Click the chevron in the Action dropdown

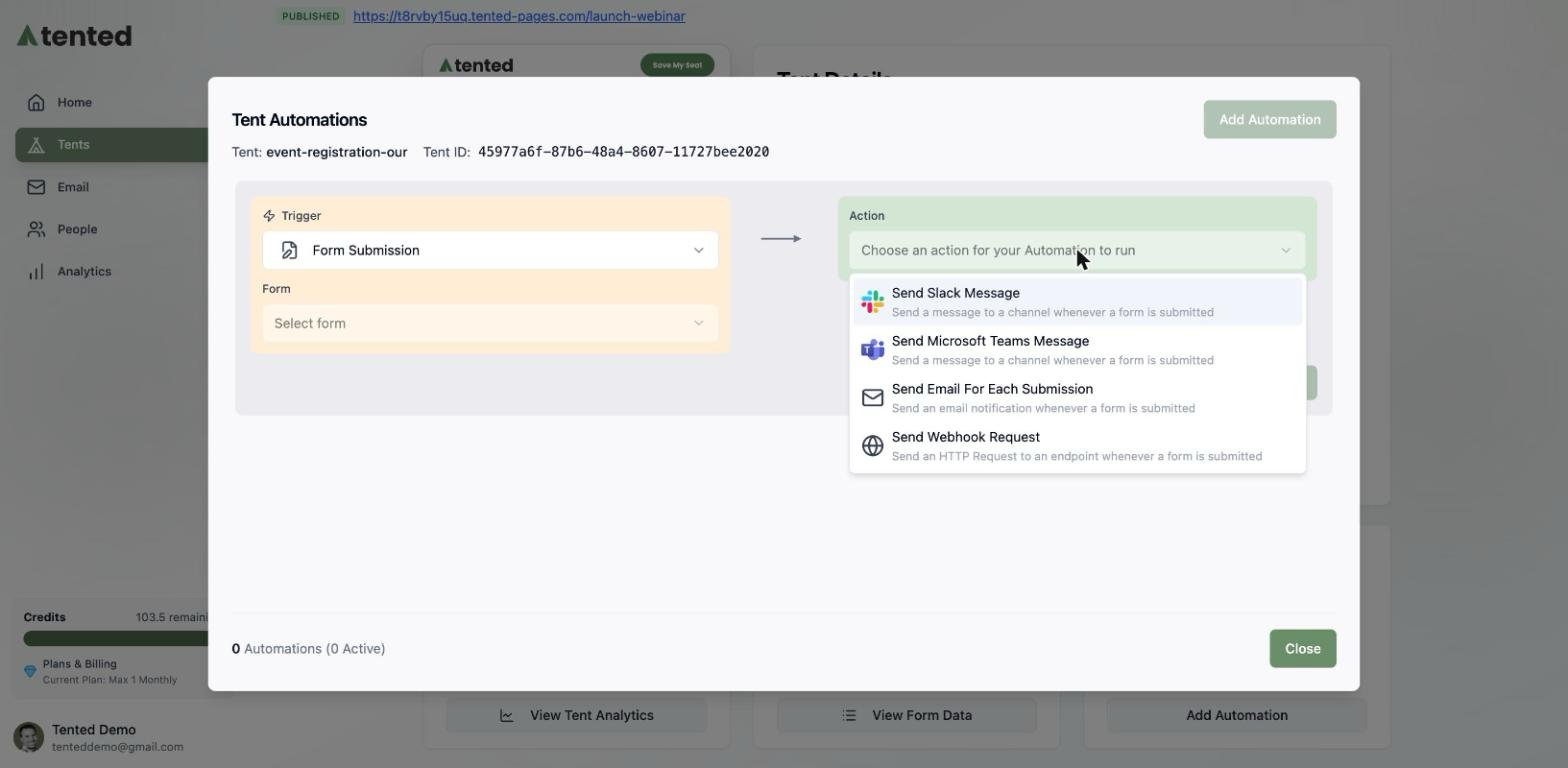tap(1286, 250)
